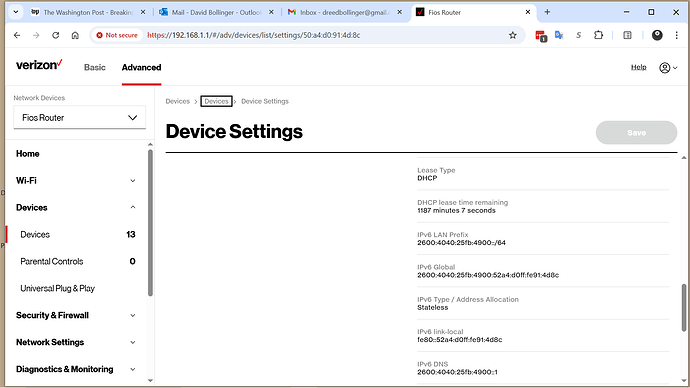
Task: Click the browser forward arrow
Action: 36,35
